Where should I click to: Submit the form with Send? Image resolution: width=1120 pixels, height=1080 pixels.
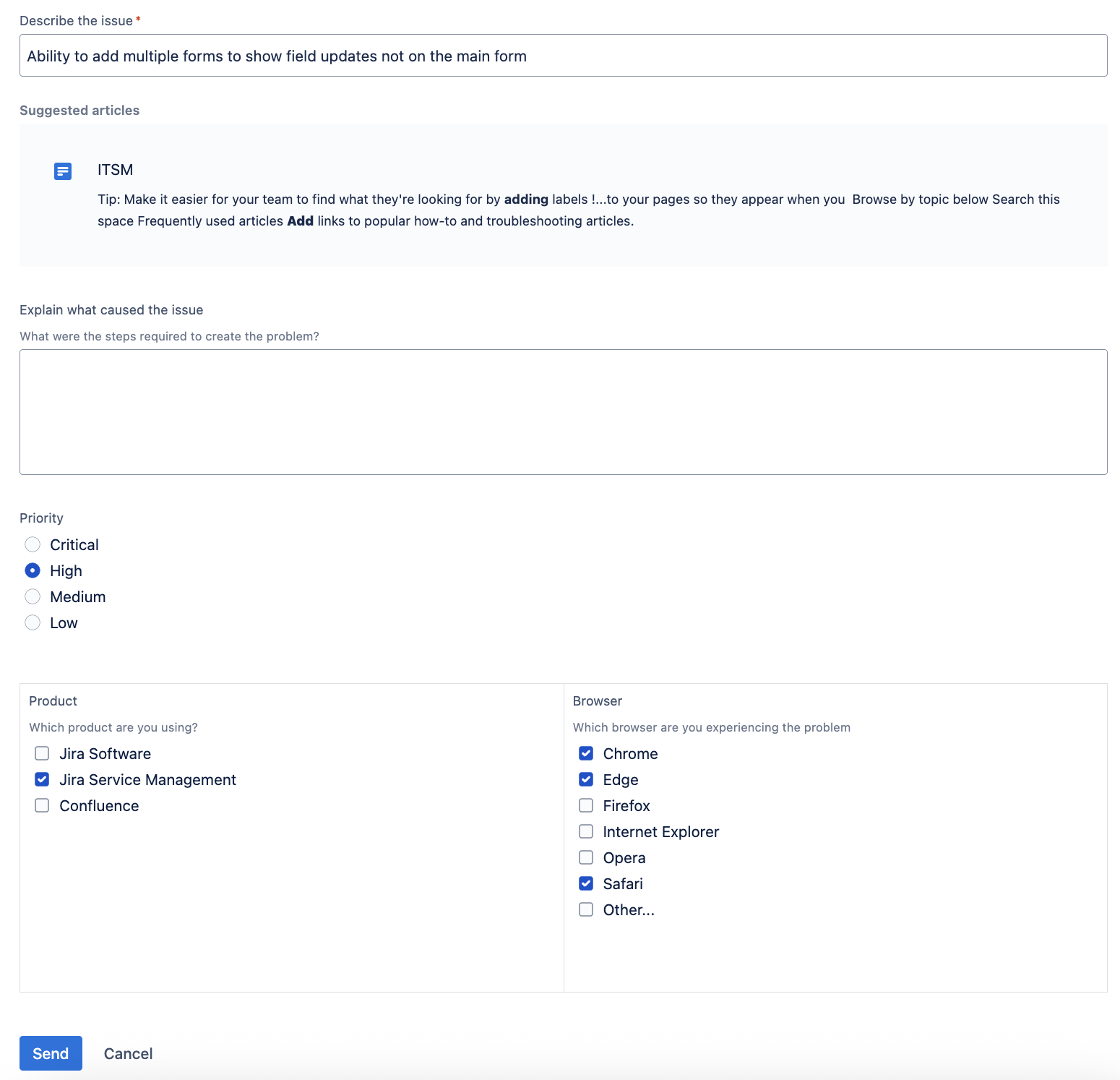(51, 1053)
